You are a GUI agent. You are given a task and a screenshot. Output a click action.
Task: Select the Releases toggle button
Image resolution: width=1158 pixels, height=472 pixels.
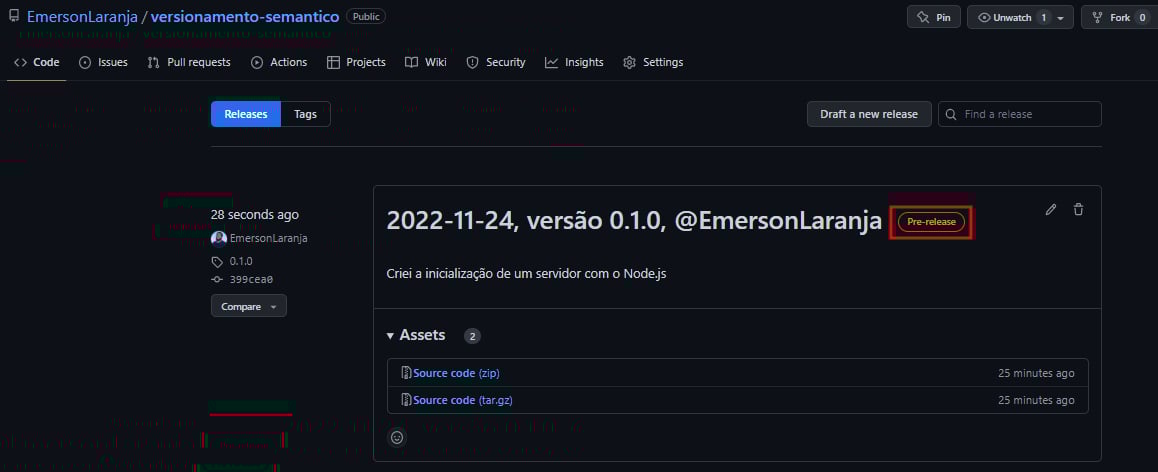point(246,114)
